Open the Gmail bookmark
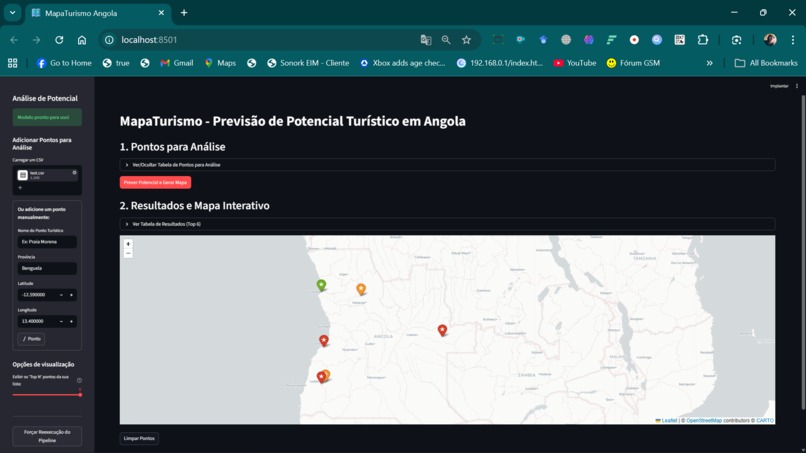This screenshot has width=806, height=453. point(177,63)
